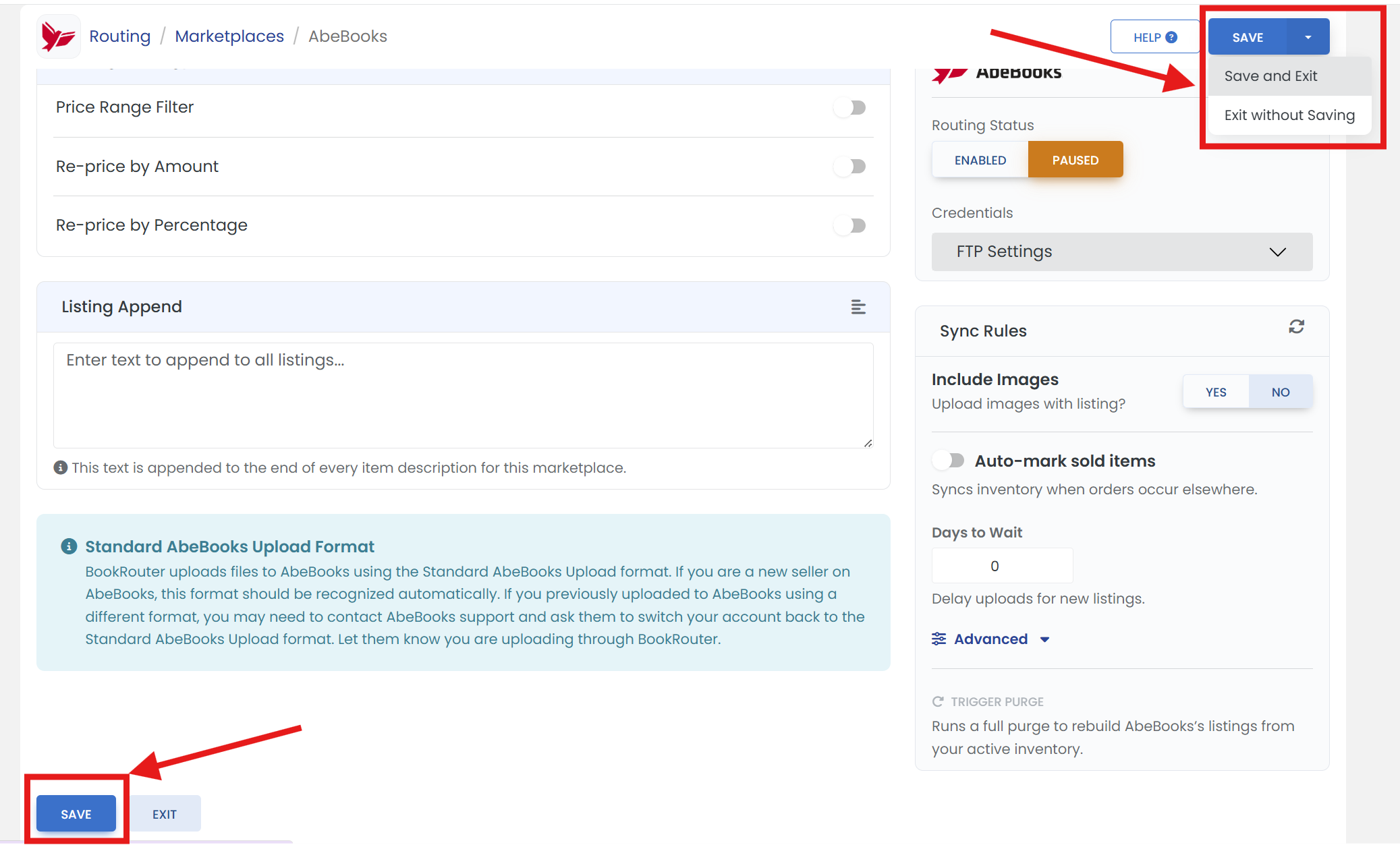
Task: Click the TRIGGER PURGE button
Action: pyautogui.click(x=988, y=701)
